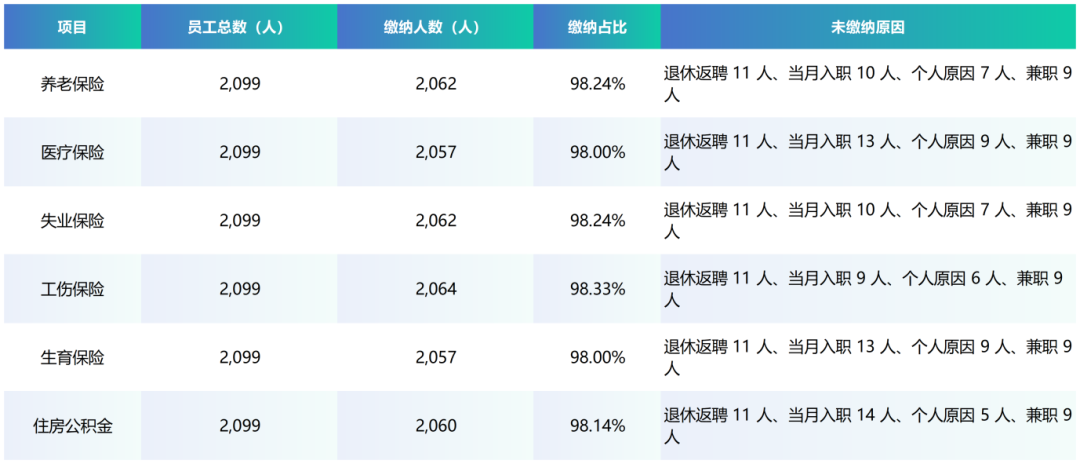1080x464 pixels.
Task: Select the 失业保险 row label
Action: [x=72, y=220]
